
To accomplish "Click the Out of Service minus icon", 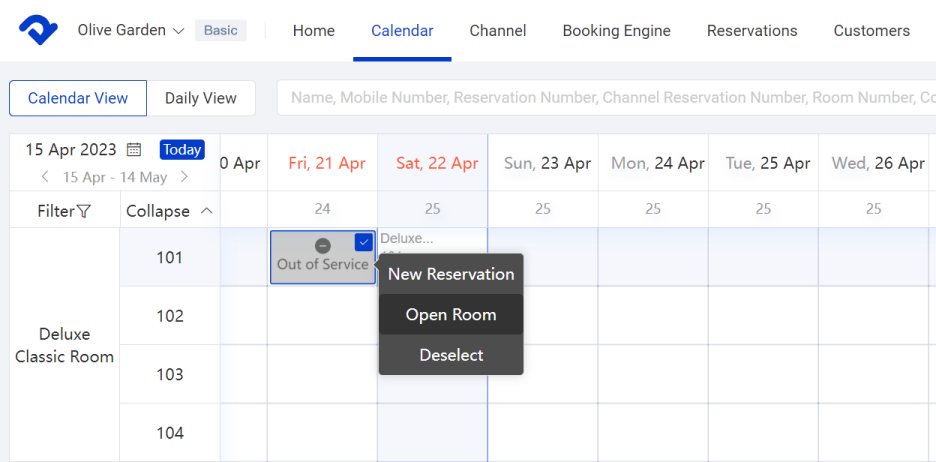I will point(322,246).
